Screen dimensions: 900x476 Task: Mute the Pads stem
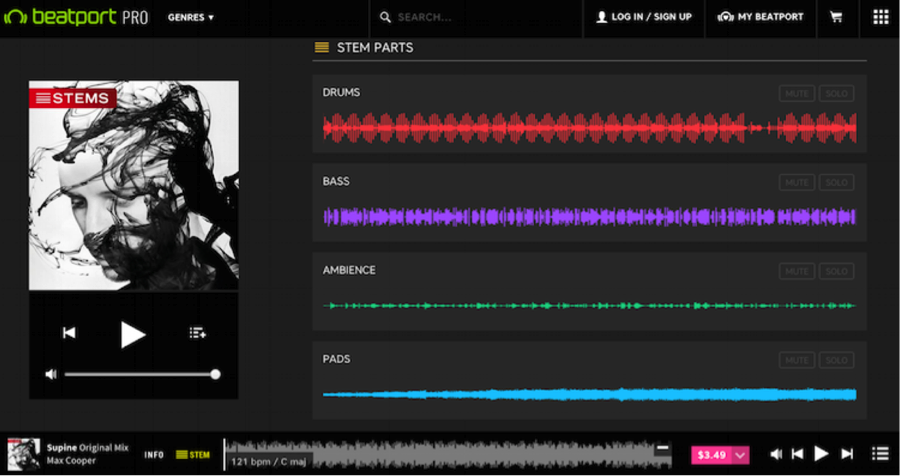click(x=797, y=360)
